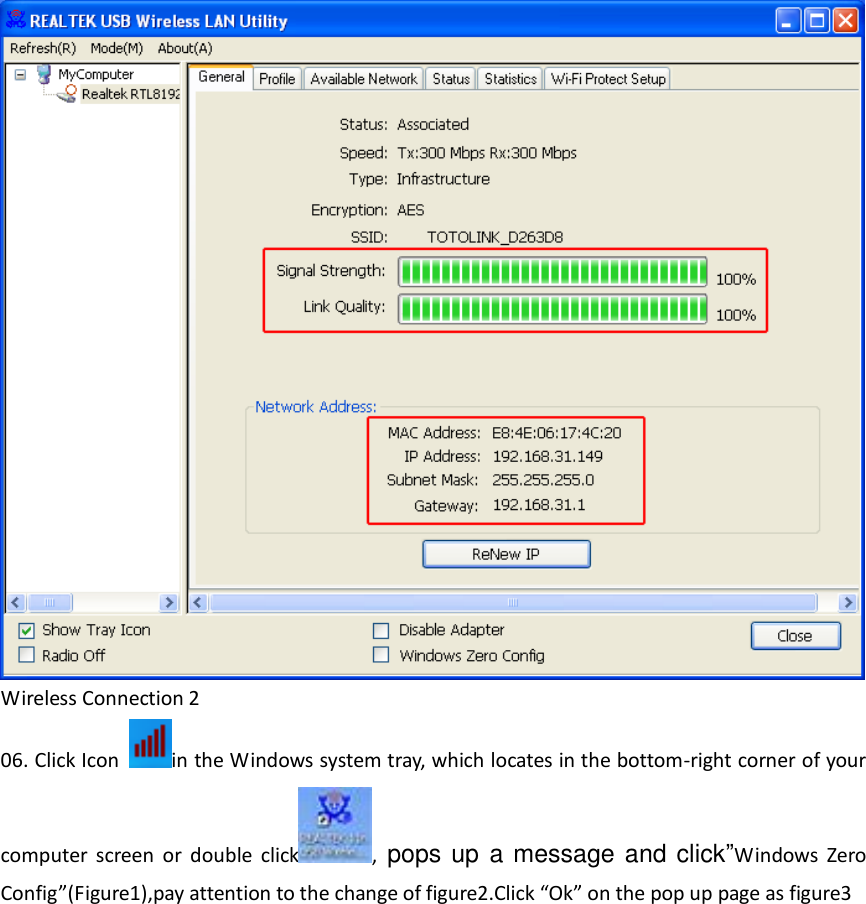The image size is (866, 904).
Task: Click the Realtek app icon in title bar
Action: pos(16,20)
